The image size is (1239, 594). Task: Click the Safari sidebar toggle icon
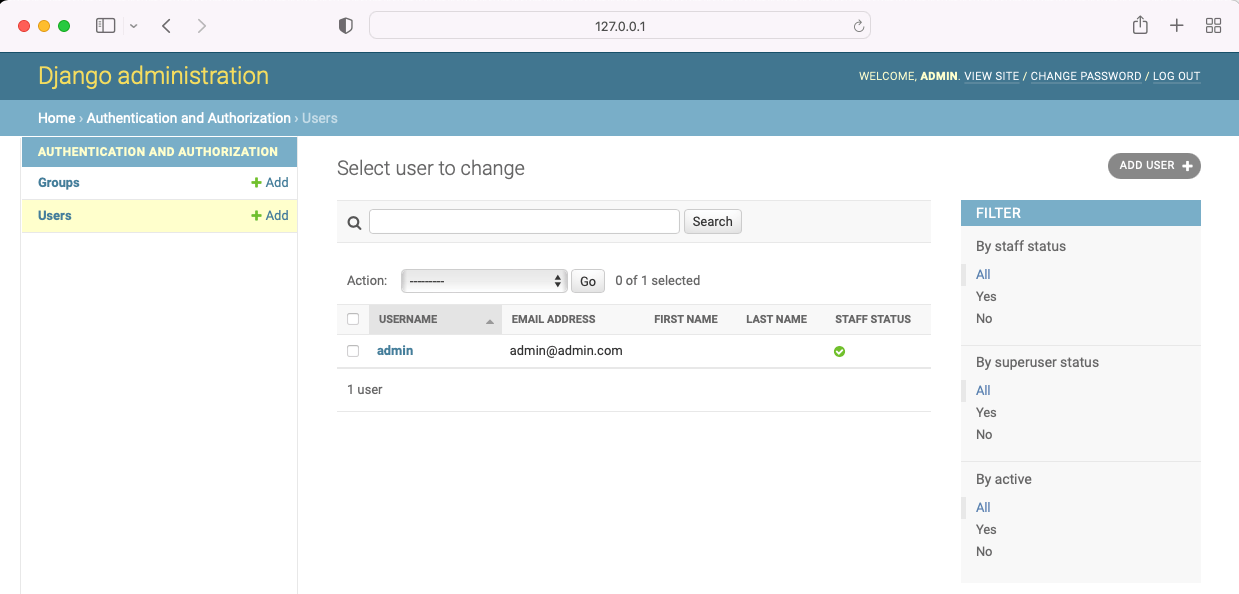(106, 26)
